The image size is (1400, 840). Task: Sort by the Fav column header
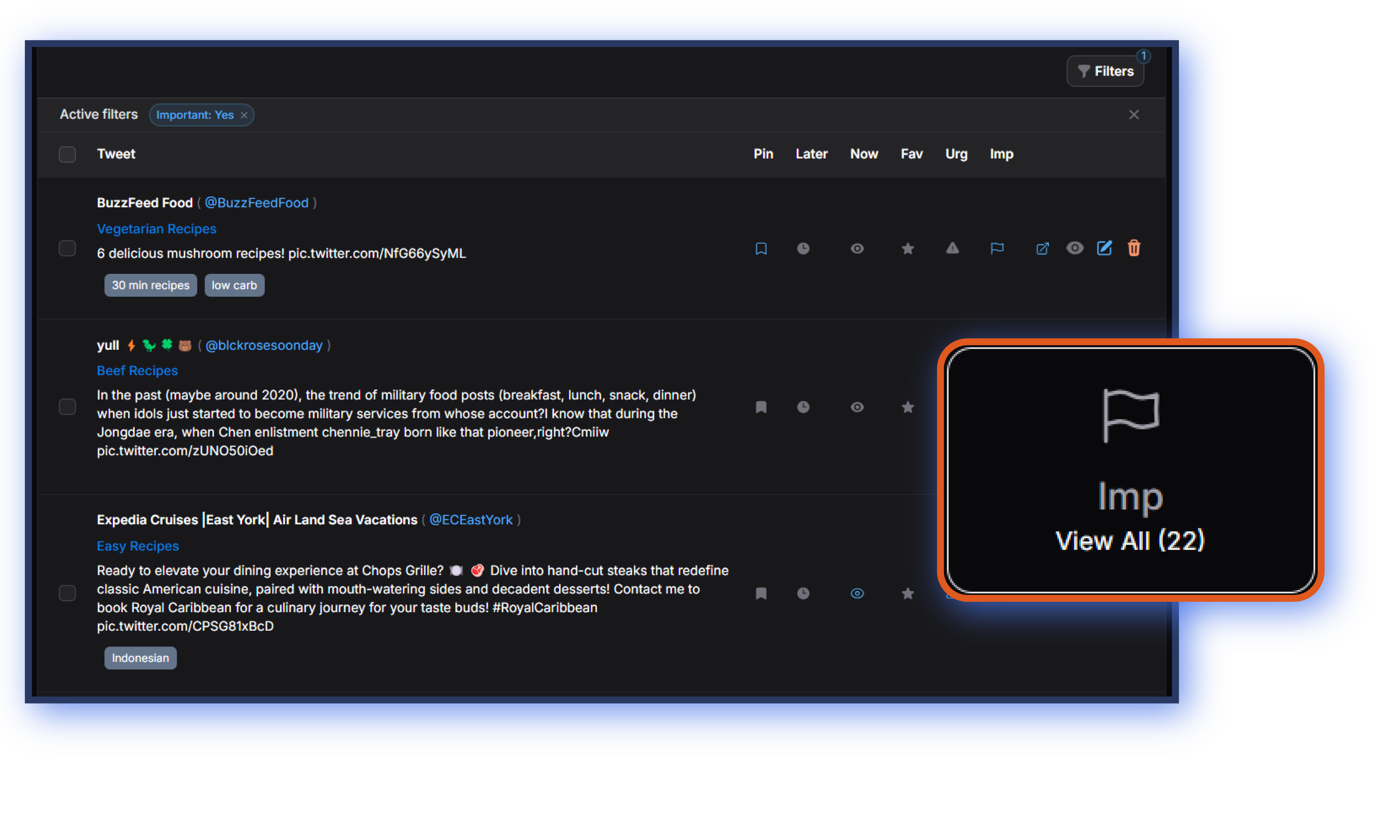[911, 154]
